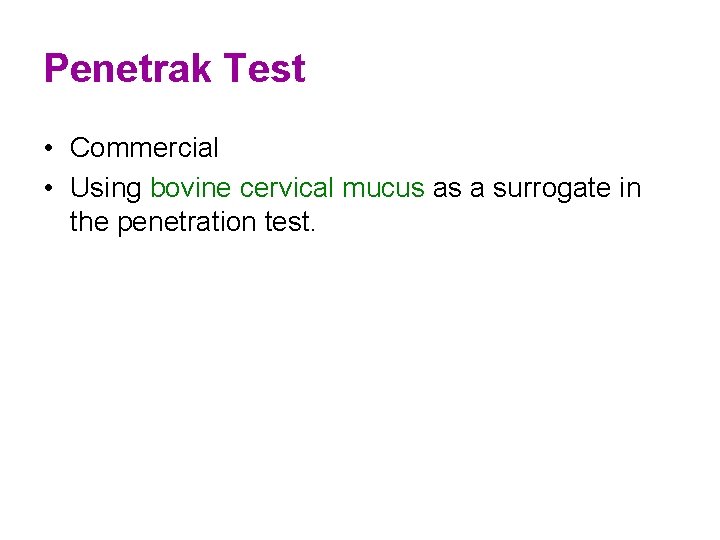Viewport: 720px width, 540px height.
Task: Click the word 'test.' ending the sentence
Action: pyautogui.click(x=290, y=223)
